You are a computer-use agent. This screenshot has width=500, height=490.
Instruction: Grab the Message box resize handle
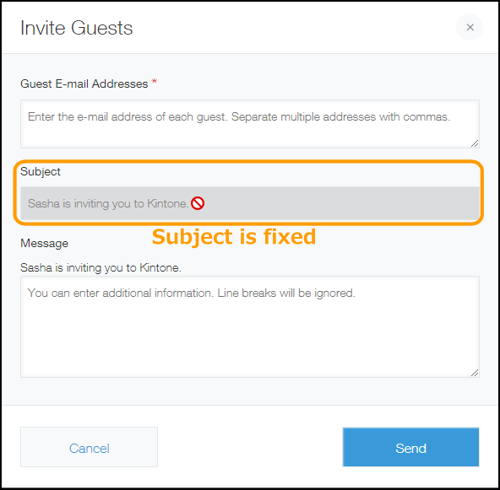tap(475, 373)
